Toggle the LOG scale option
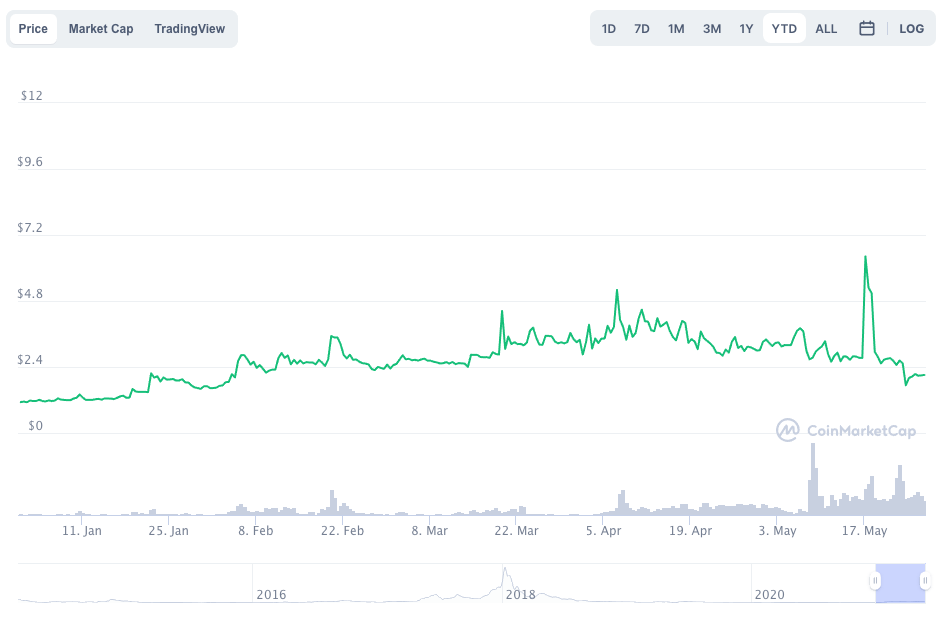Image resolution: width=937 pixels, height=618 pixels. [911, 29]
